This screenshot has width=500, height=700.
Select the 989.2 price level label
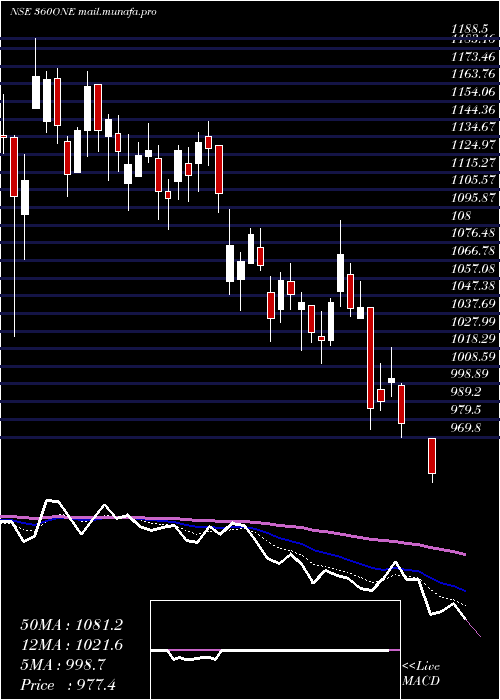467,392
